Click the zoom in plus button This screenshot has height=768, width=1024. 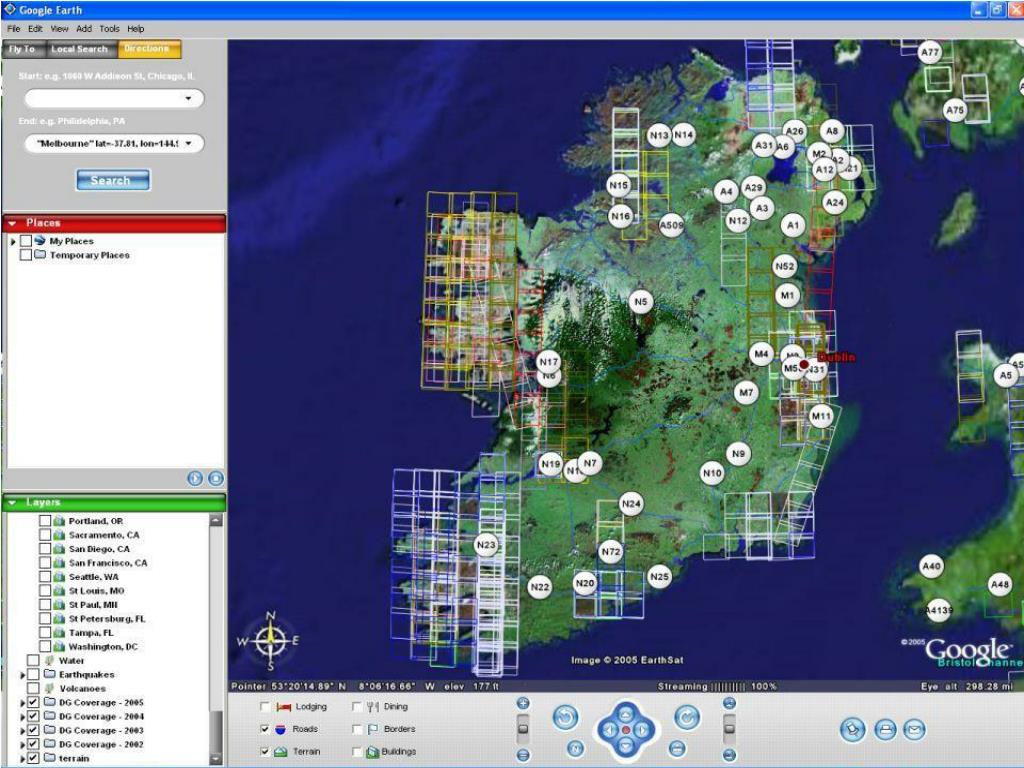point(523,703)
